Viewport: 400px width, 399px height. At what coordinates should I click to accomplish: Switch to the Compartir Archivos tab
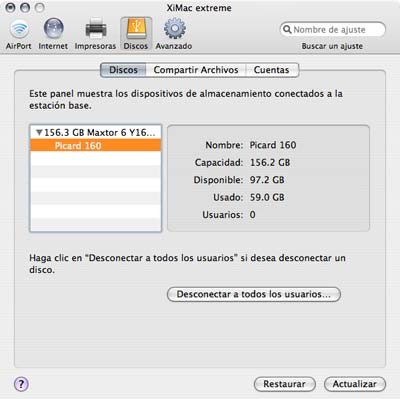coord(196,70)
